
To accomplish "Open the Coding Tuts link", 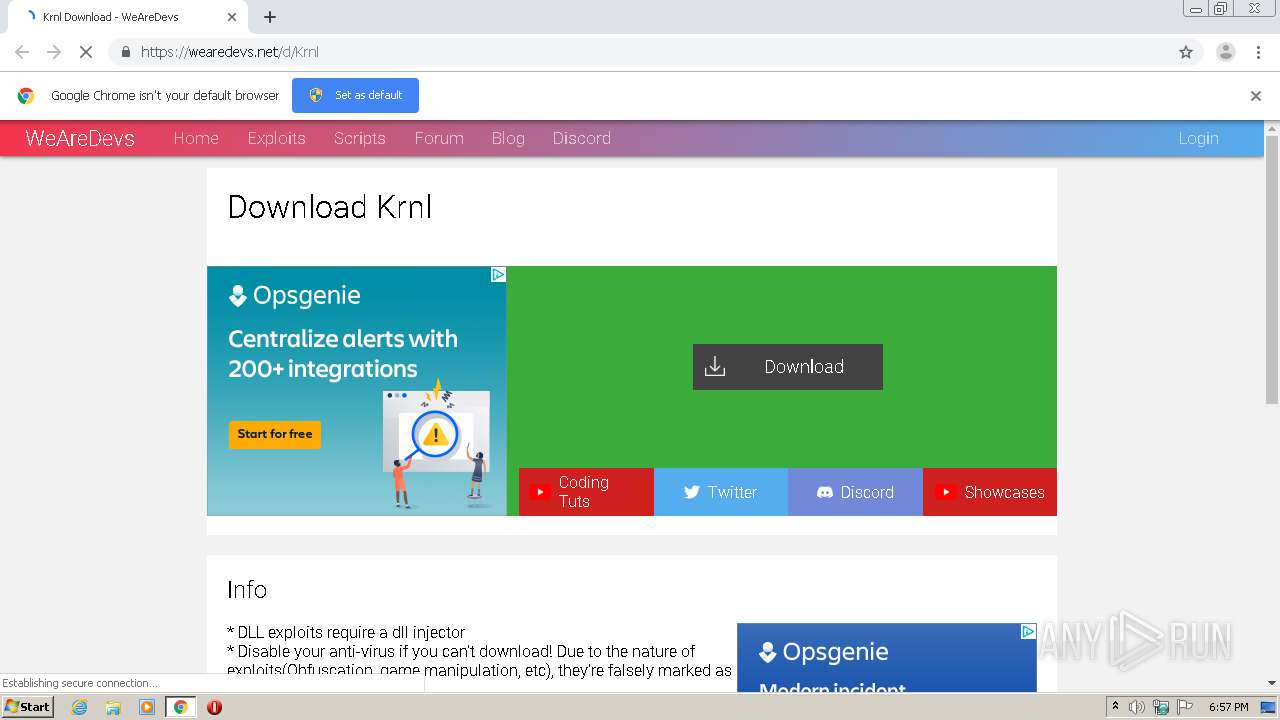I will point(586,492).
